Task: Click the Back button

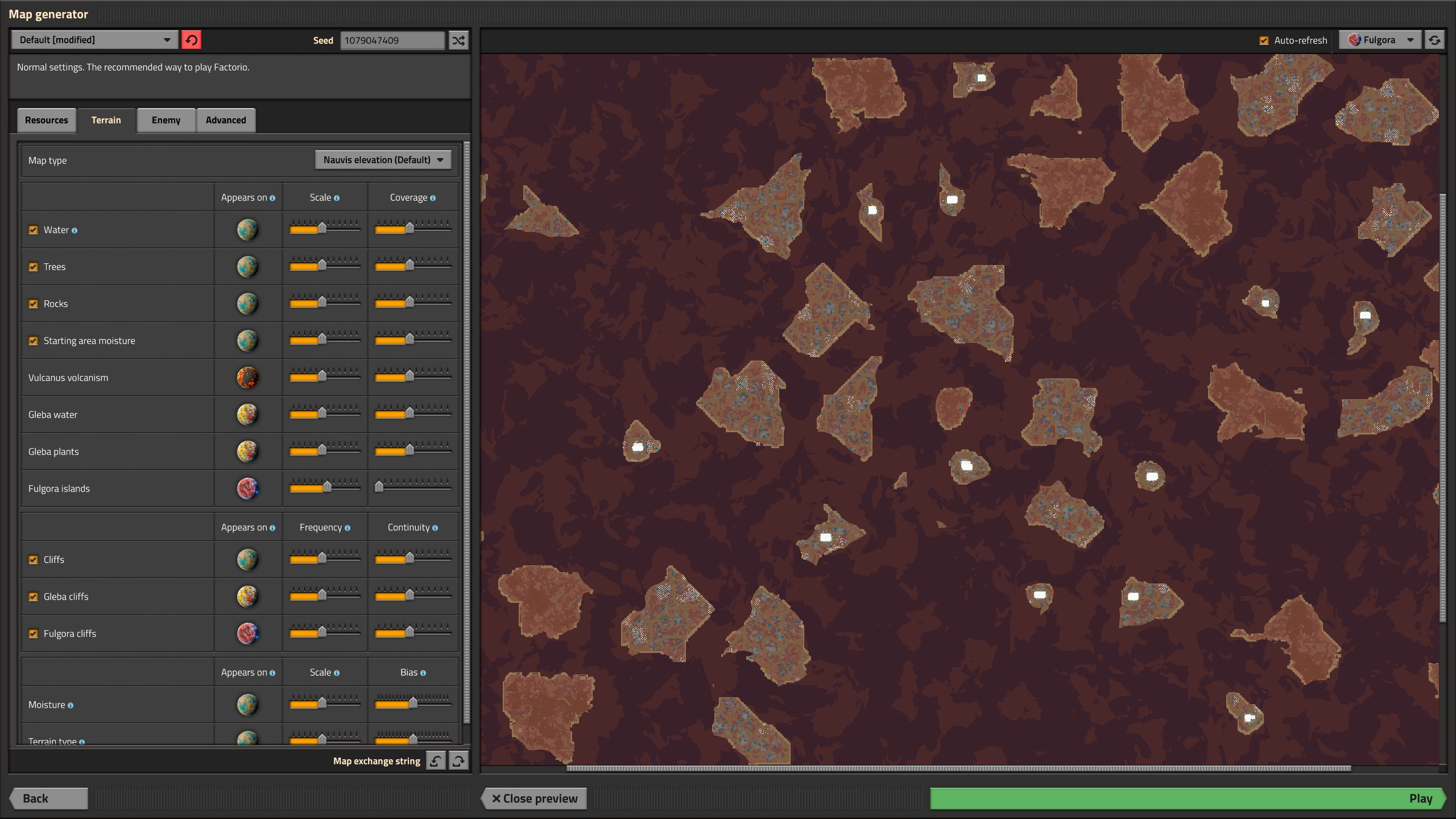Action: [49, 798]
